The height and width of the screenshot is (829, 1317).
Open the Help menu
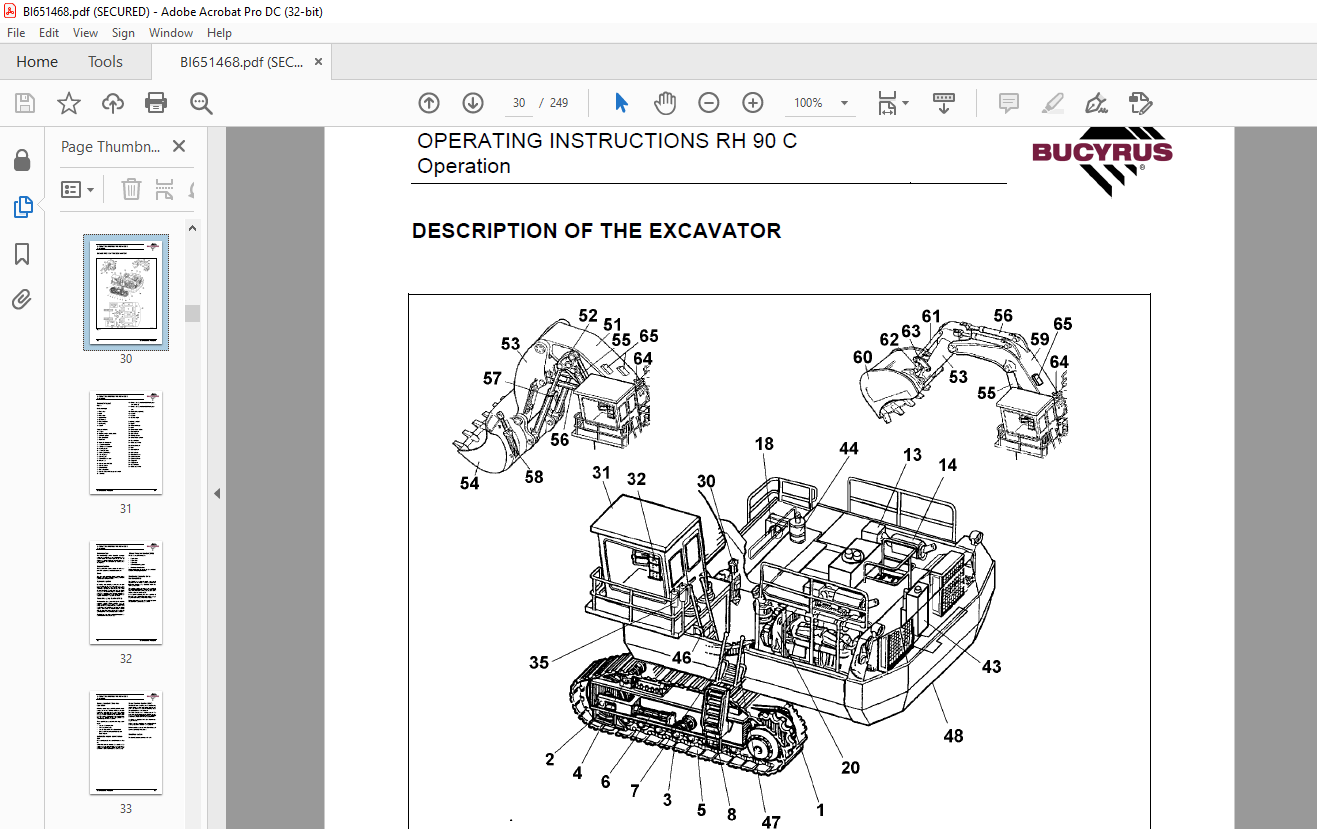219,33
